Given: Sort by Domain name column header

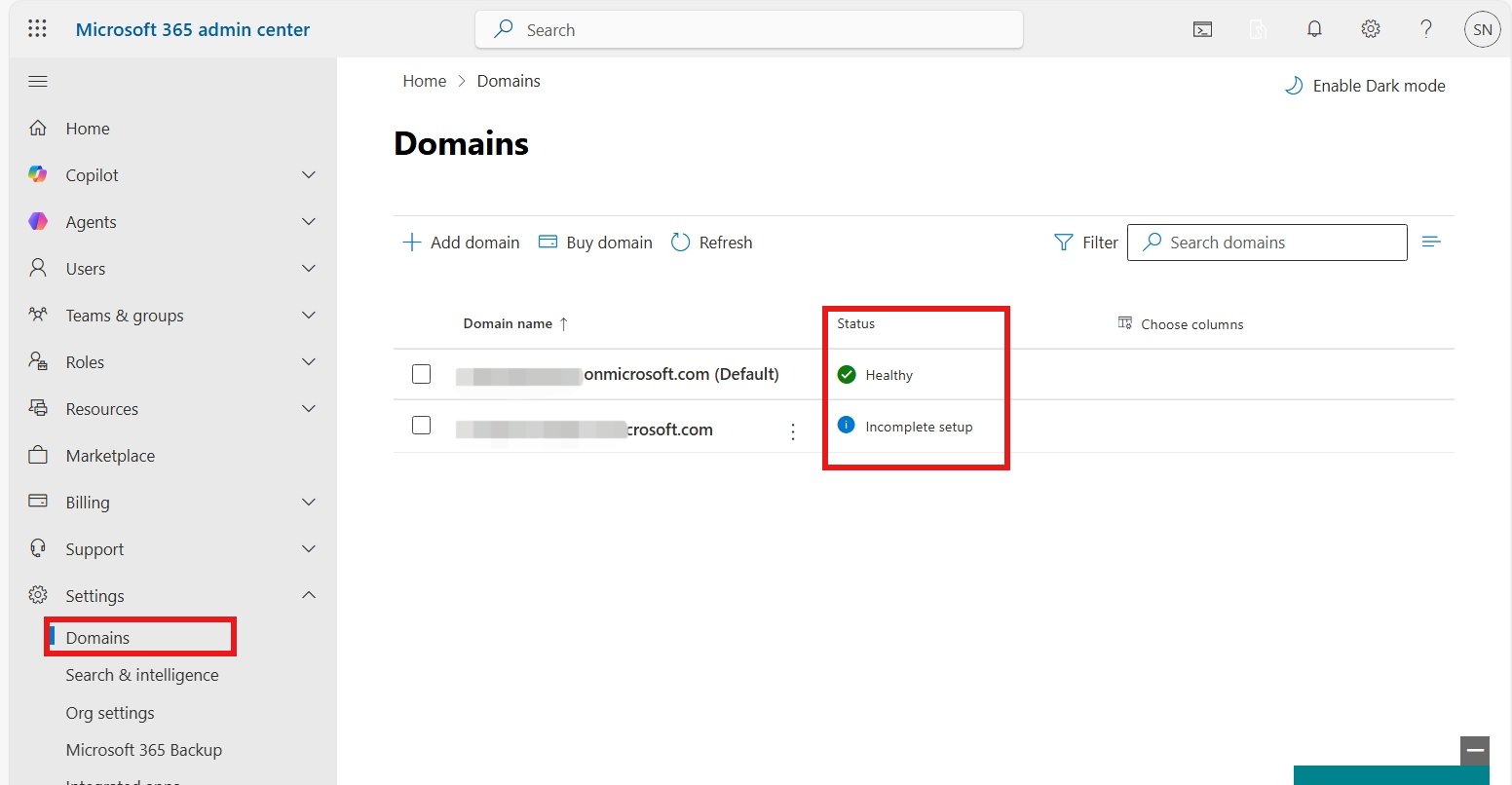Looking at the screenshot, I should point(515,323).
